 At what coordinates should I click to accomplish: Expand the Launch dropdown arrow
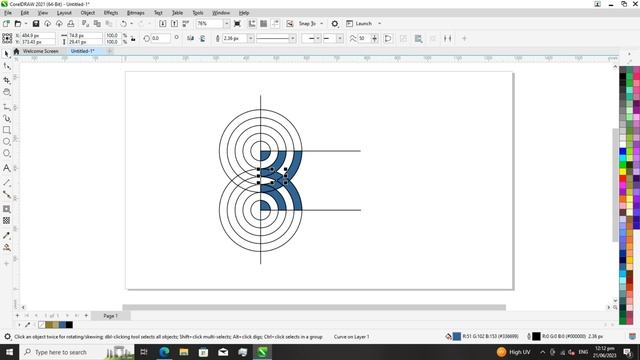(380, 24)
